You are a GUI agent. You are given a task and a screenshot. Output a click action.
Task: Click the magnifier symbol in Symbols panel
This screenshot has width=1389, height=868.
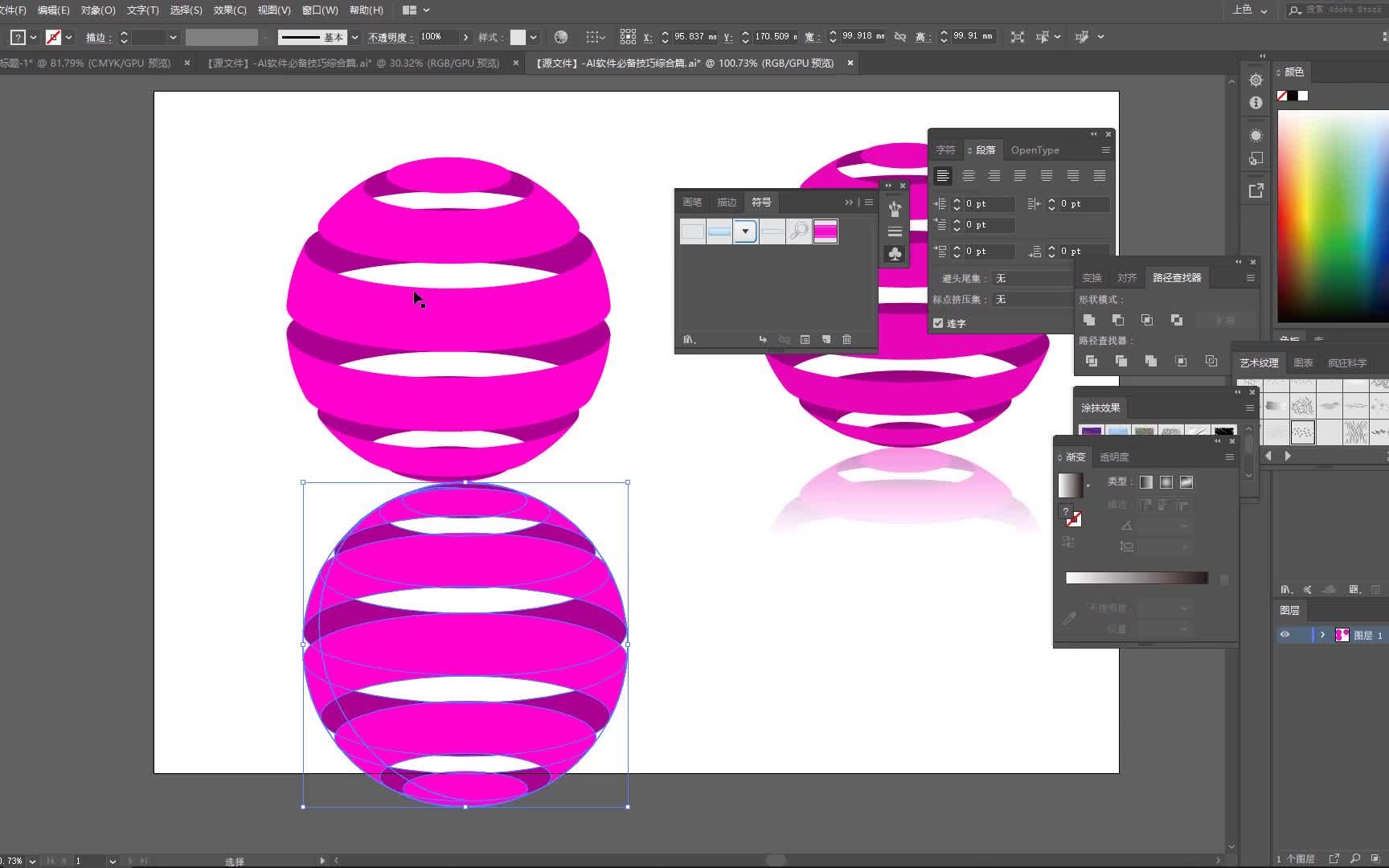799,231
